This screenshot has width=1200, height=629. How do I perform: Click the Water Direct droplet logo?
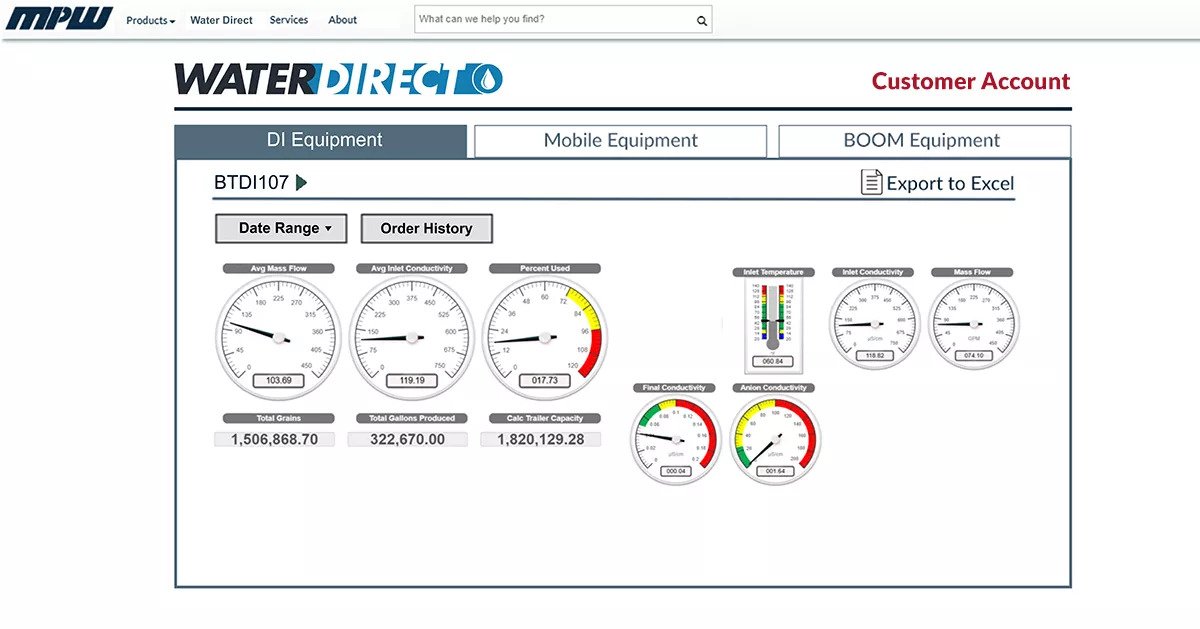[486, 80]
